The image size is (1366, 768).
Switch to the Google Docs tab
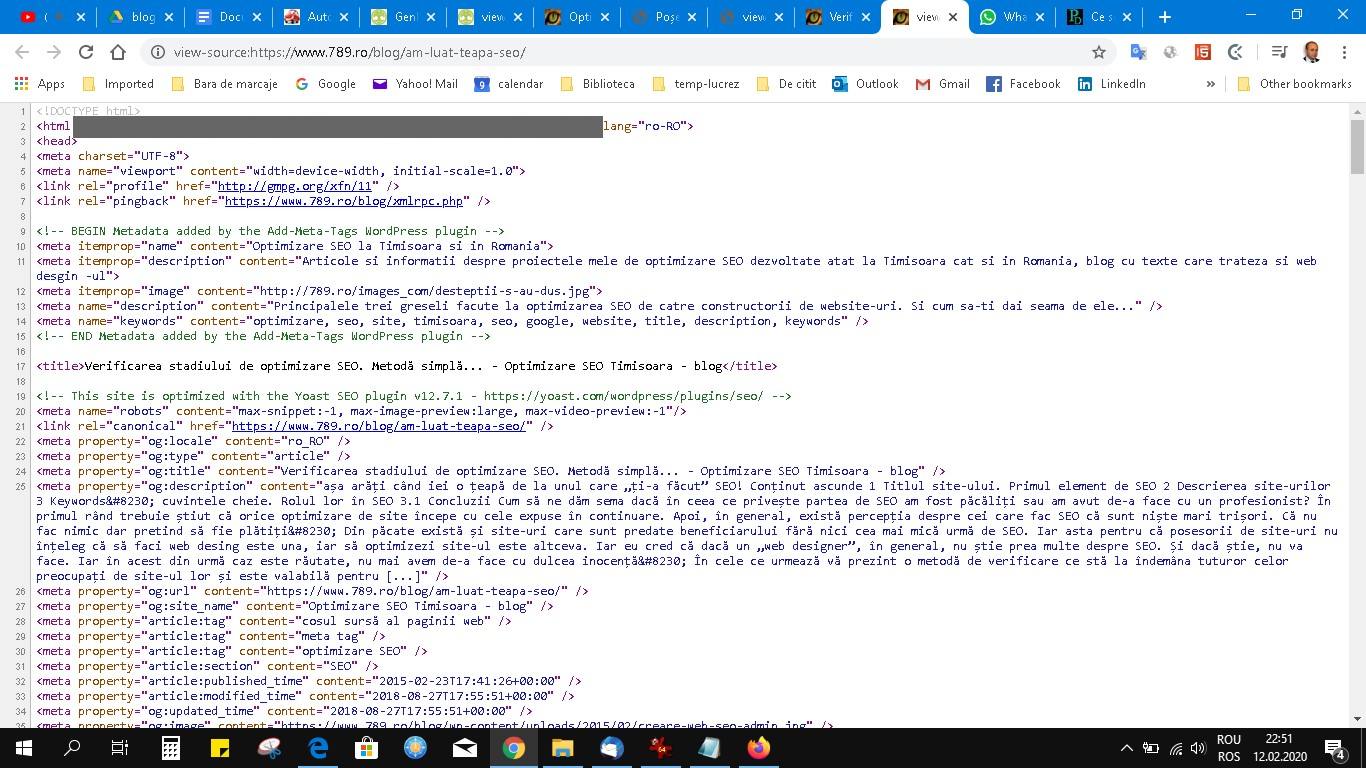(x=228, y=17)
